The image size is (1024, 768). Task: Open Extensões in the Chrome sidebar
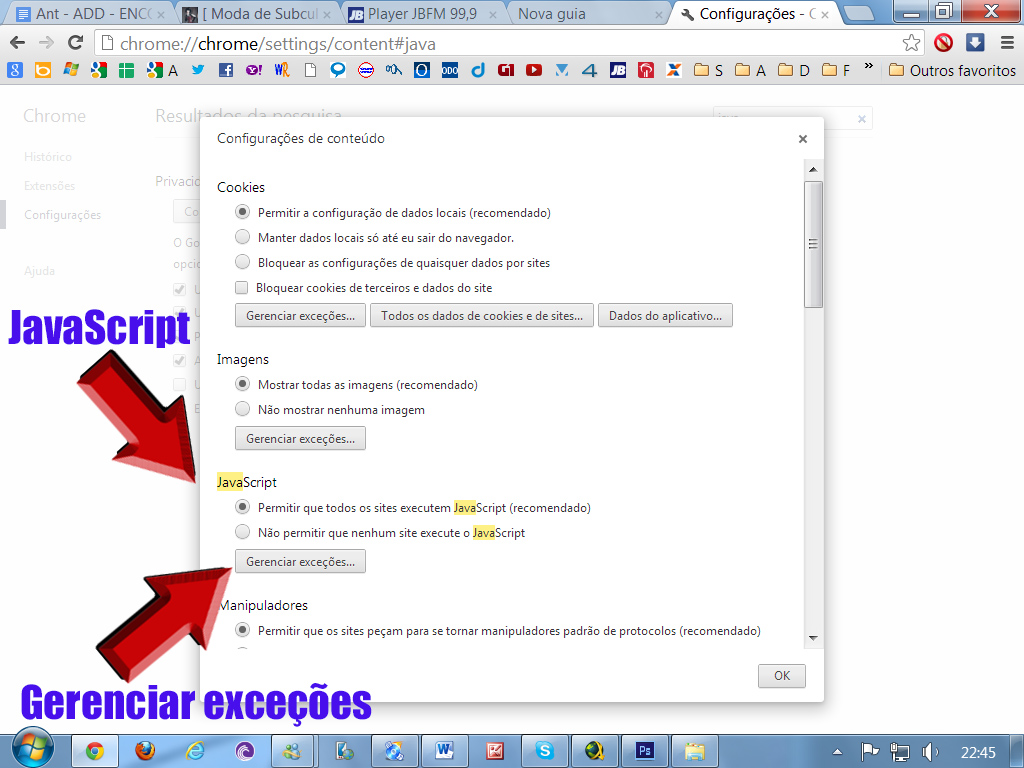pos(50,186)
